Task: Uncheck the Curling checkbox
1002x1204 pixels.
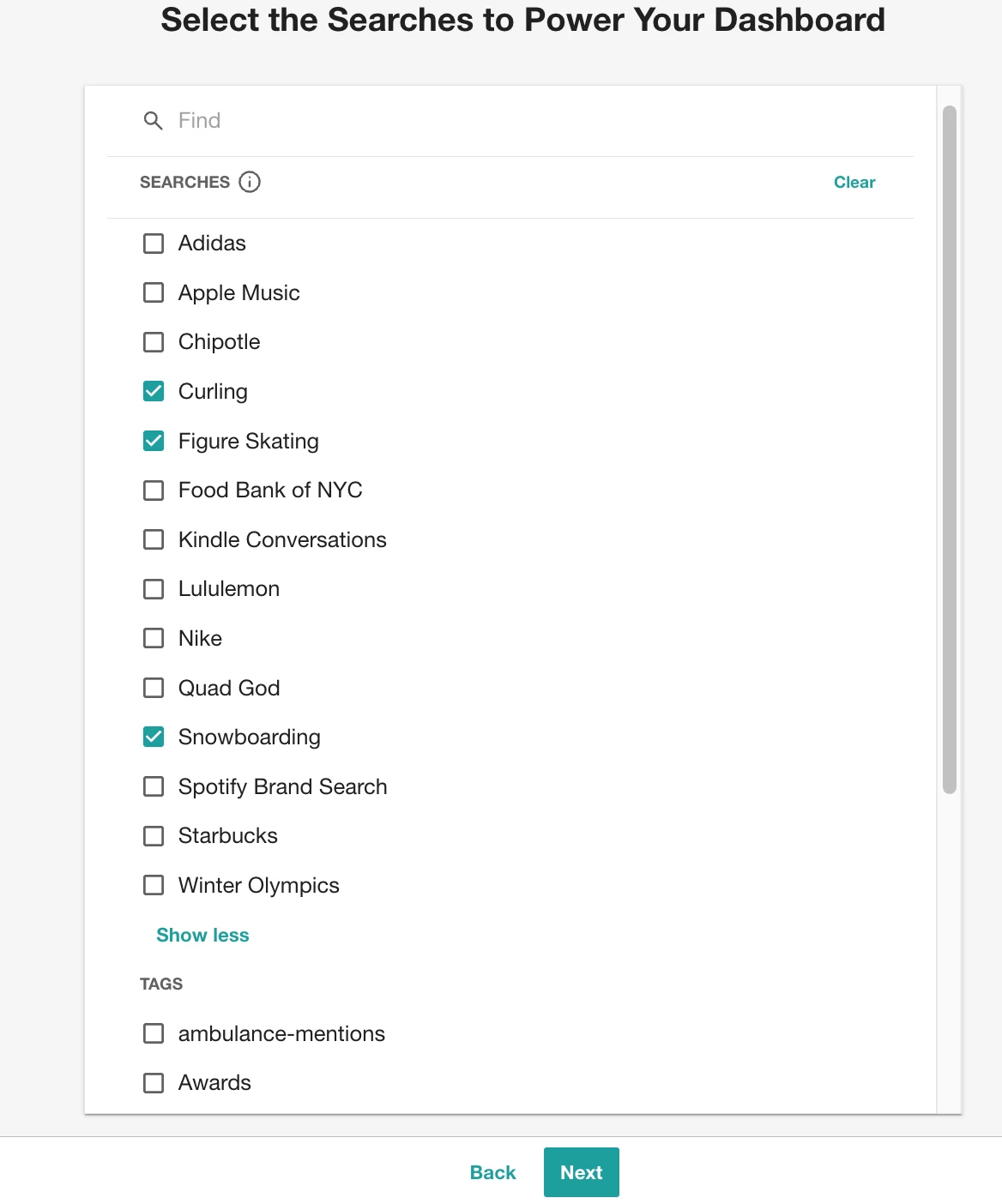Action: pyautogui.click(x=154, y=391)
